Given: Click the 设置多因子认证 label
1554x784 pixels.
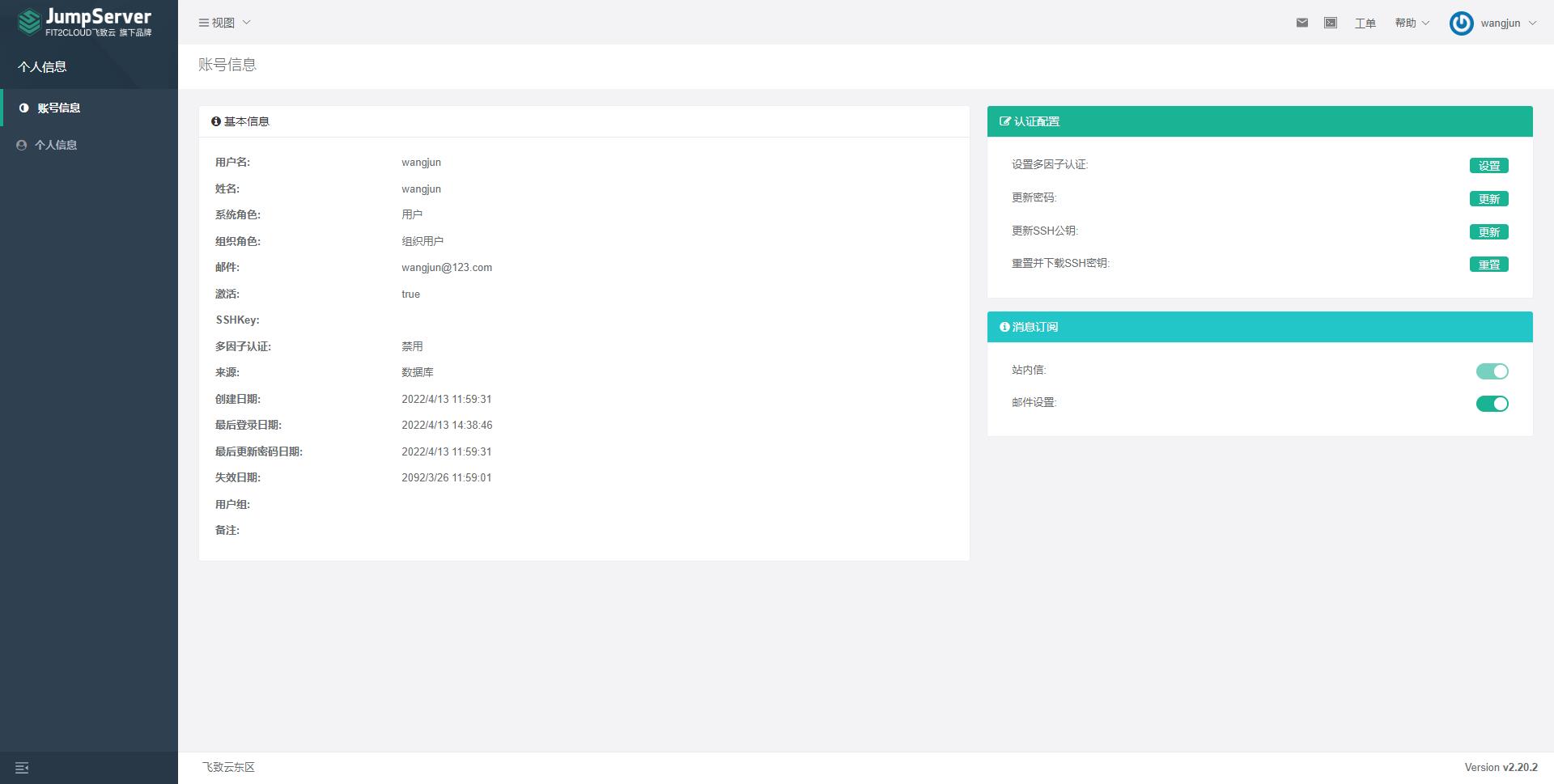Looking at the screenshot, I should 1050,164.
